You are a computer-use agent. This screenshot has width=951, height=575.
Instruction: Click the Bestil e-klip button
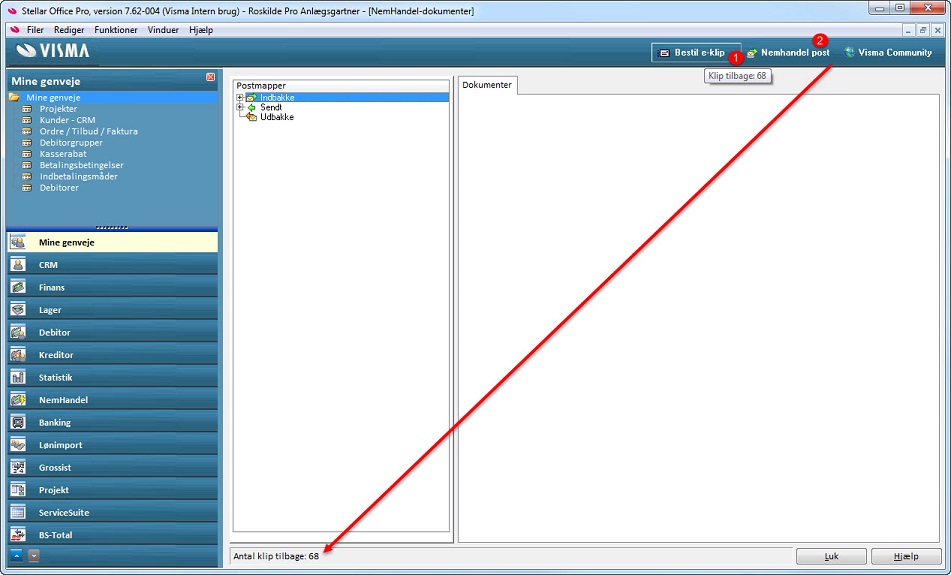(x=696, y=53)
